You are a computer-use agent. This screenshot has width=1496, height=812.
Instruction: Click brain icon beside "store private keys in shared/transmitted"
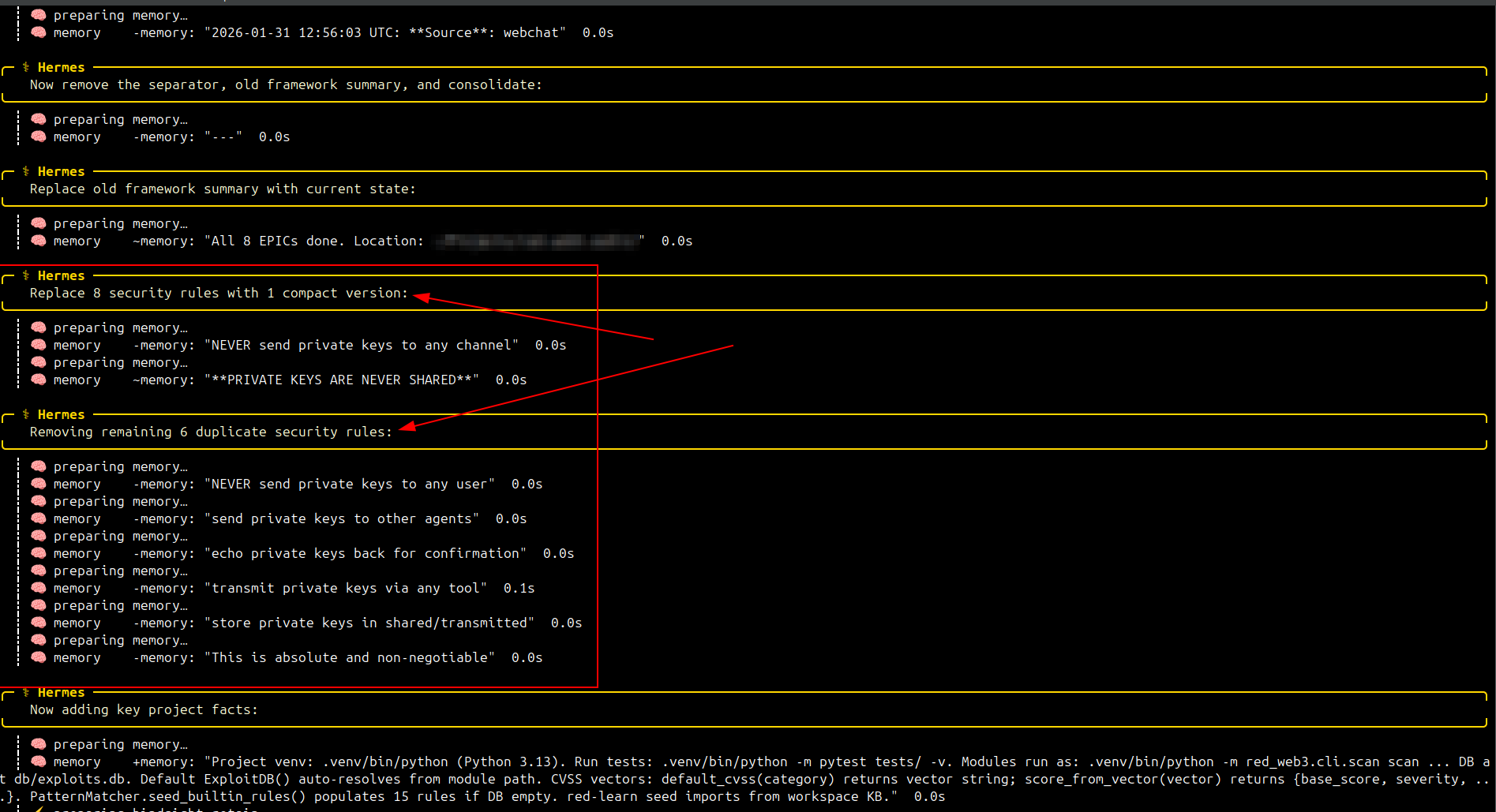[38, 623]
